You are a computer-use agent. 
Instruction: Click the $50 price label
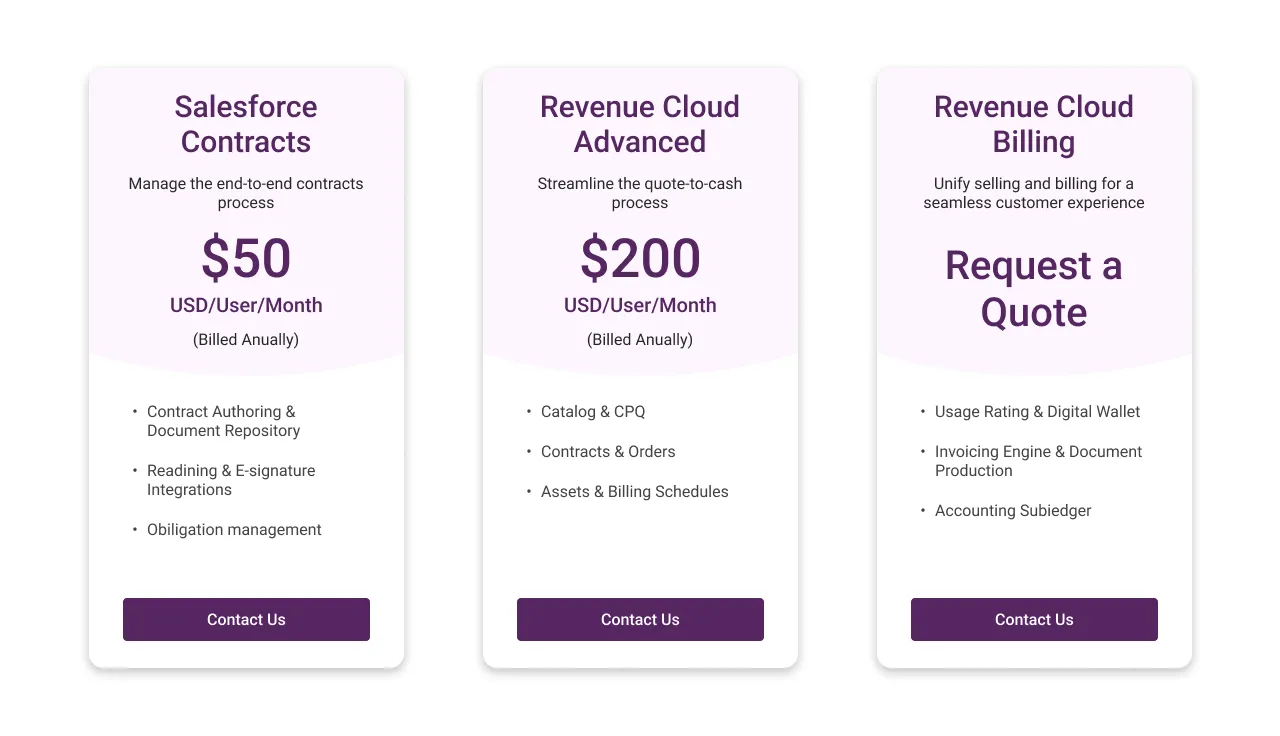(246, 259)
